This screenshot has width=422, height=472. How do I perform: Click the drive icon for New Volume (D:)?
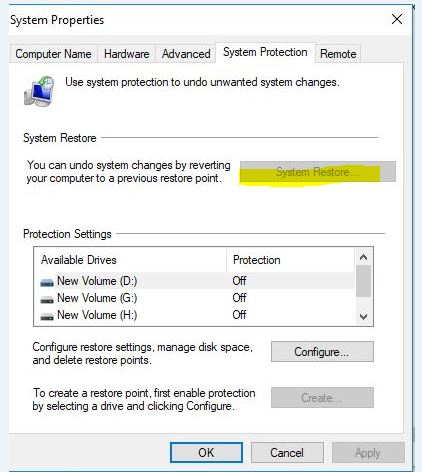click(47, 282)
